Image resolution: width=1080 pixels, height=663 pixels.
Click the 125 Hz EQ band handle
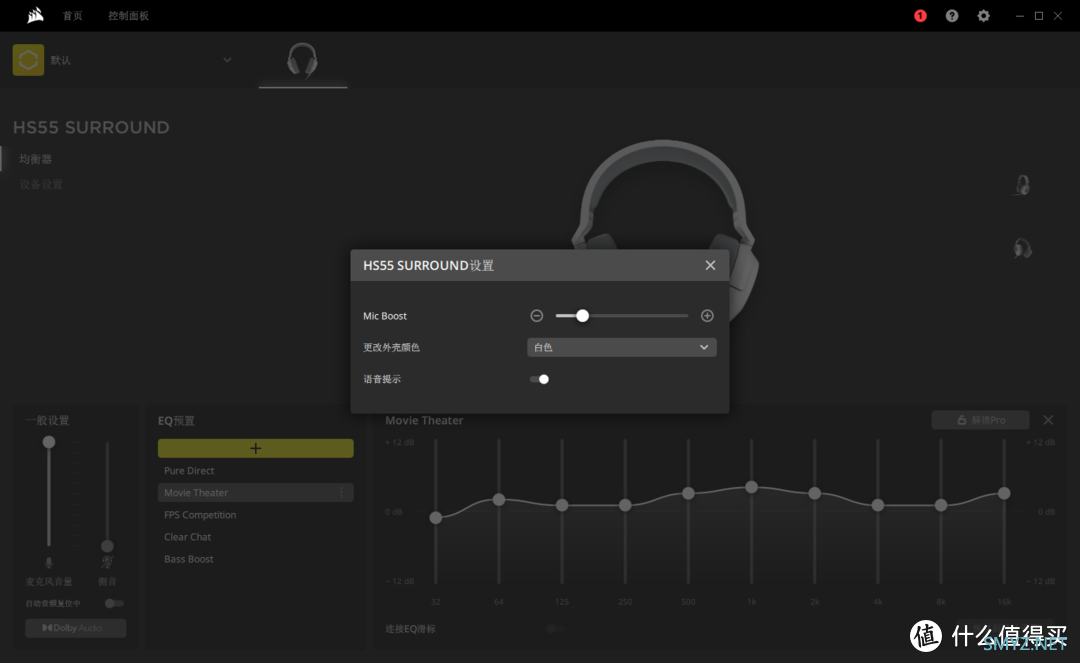(562, 505)
